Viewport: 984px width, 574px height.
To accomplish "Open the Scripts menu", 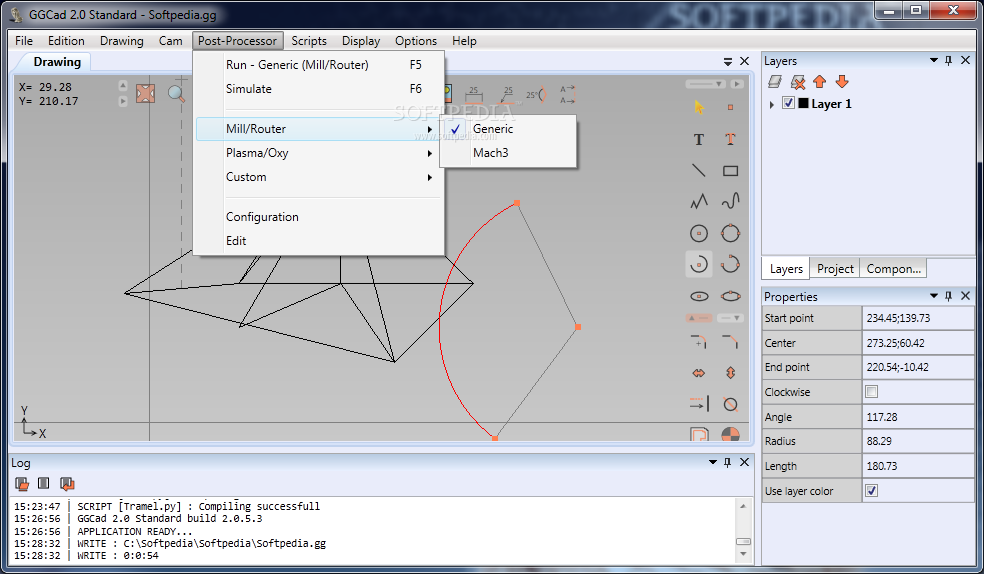I will coord(309,41).
